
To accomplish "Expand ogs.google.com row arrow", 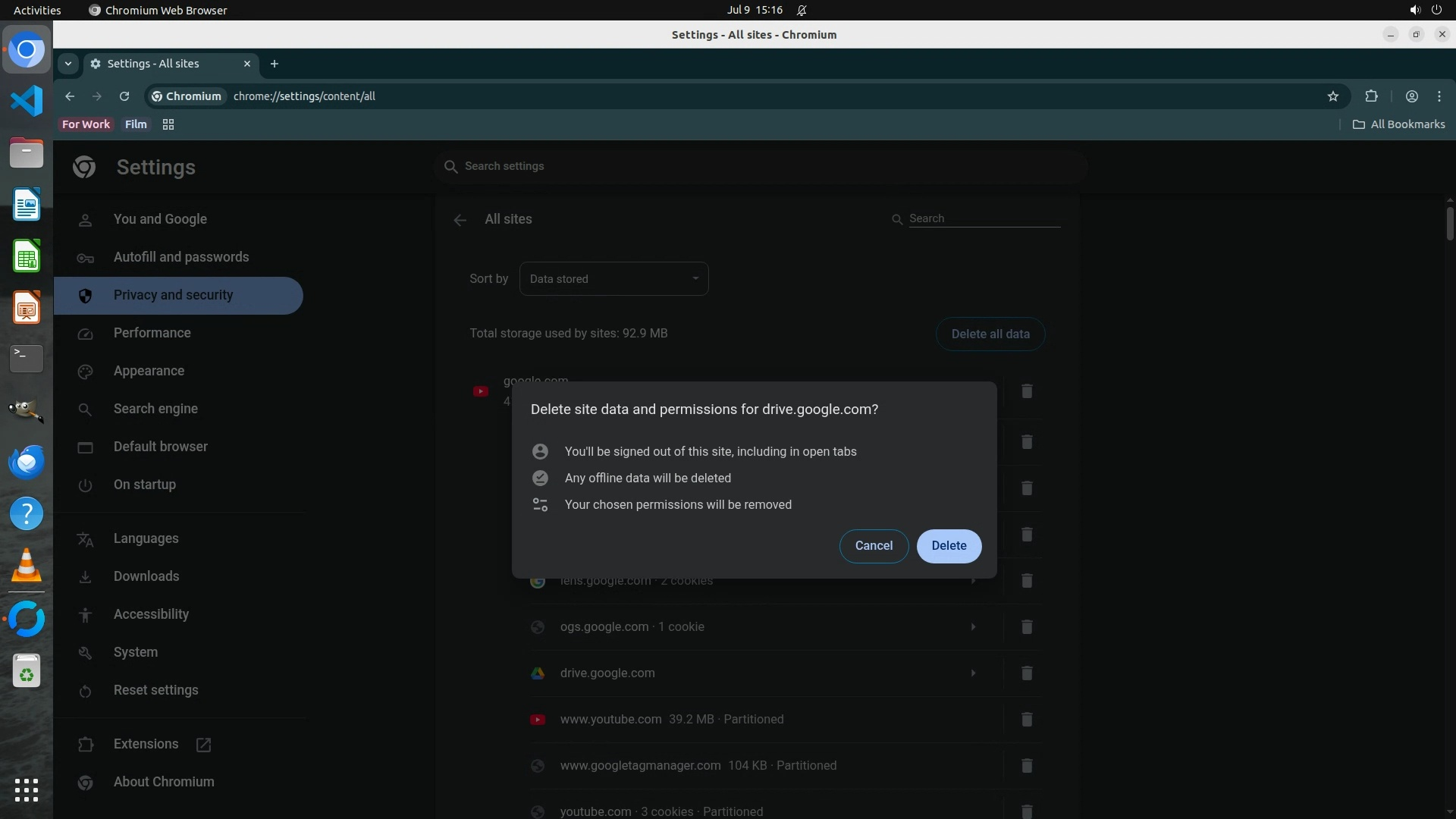I will (x=973, y=627).
